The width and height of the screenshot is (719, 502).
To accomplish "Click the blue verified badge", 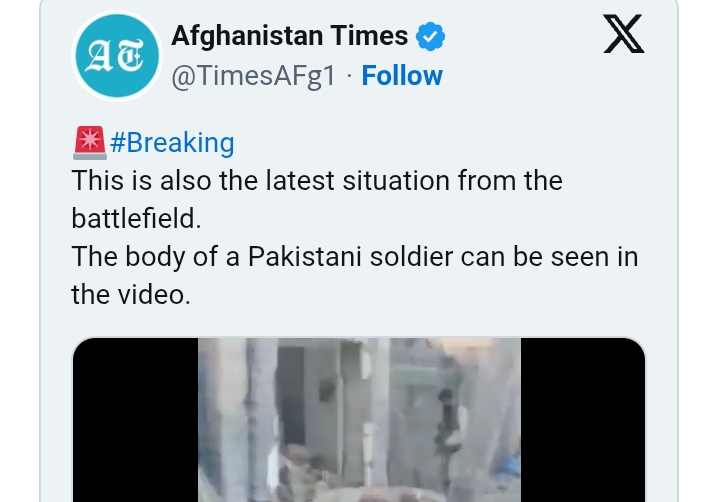I will point(430,36).
